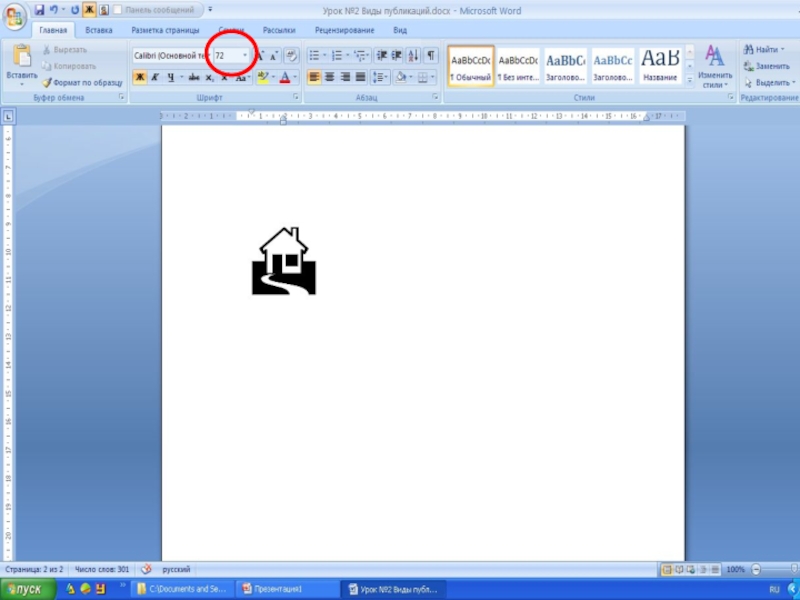Click the bulleted list icon
The image size is (800, 600).
(314, 56)
